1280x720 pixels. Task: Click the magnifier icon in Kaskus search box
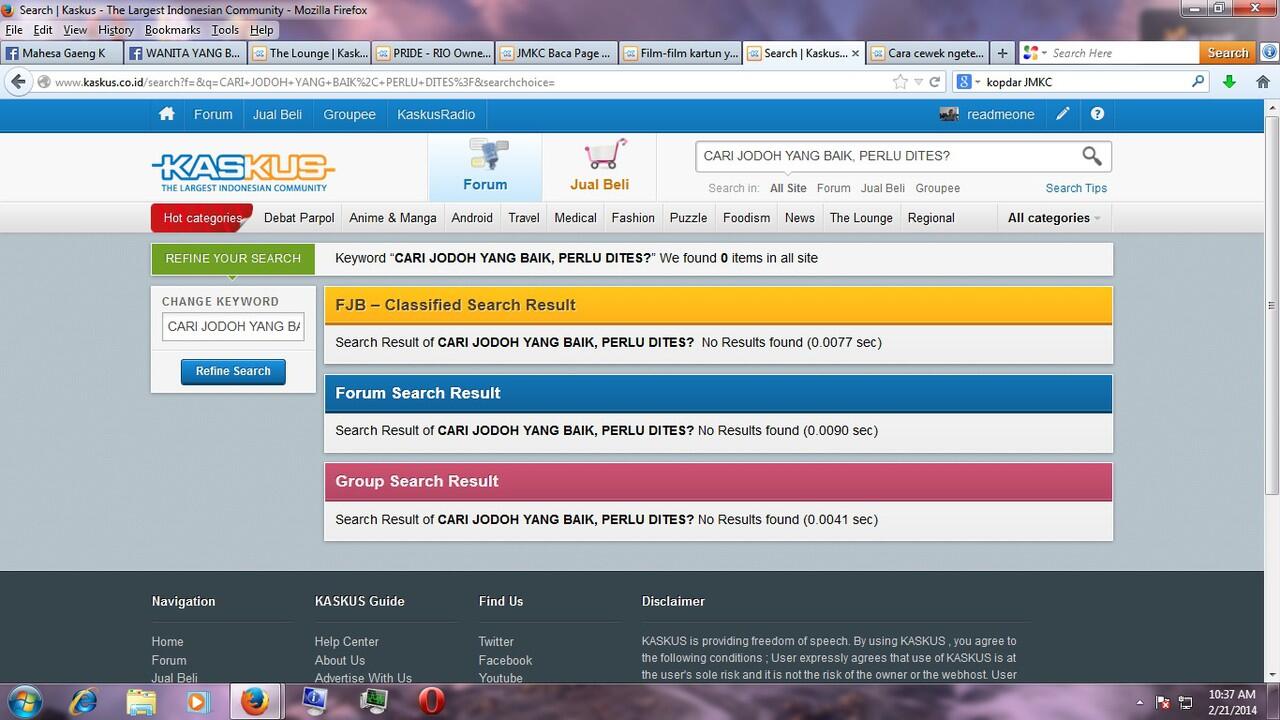click(x=1091, y=156)
